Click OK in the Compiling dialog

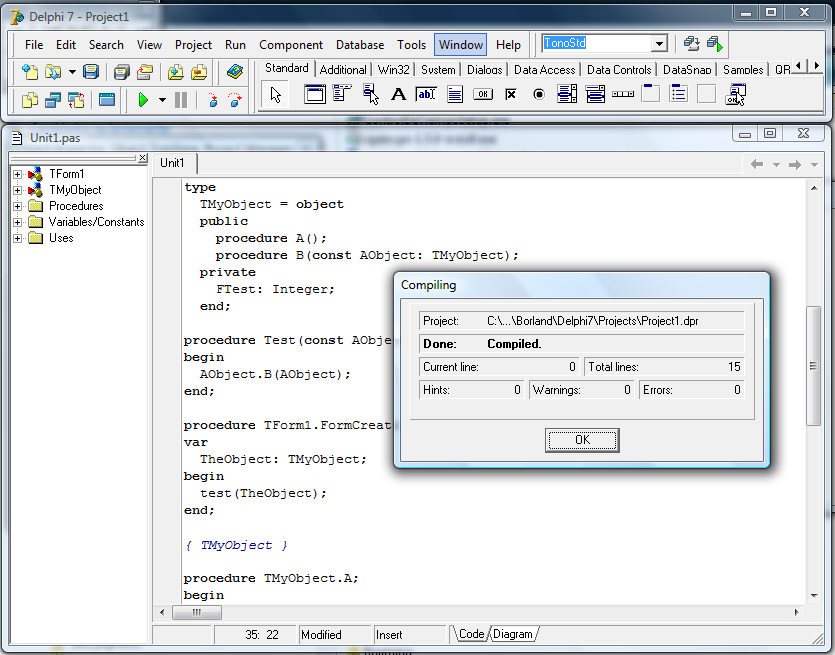582,440
